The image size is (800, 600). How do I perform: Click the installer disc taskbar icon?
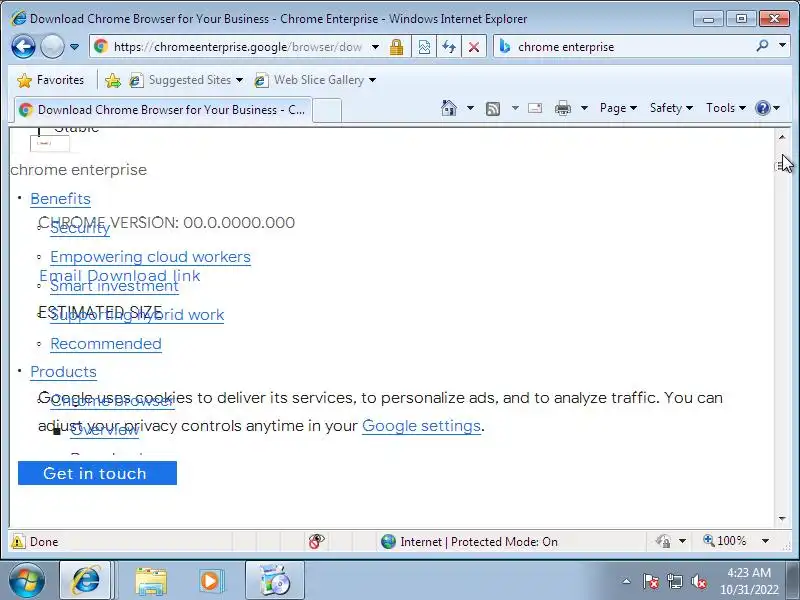coord(274,581)
